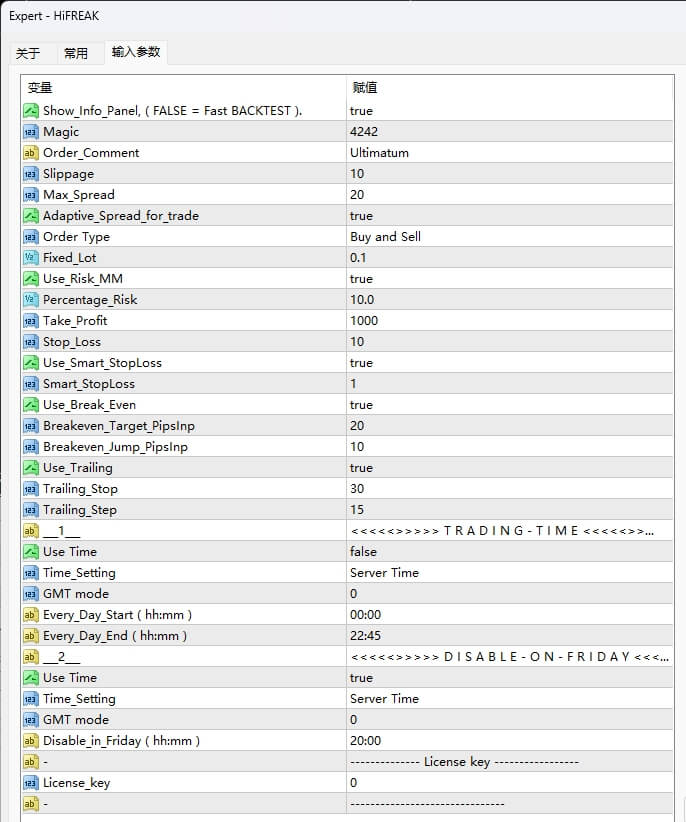The width and height of the screenshot is (686, 822).
Task: Click the integer icon next to Stop_Loss
Action: pos(31,342)
